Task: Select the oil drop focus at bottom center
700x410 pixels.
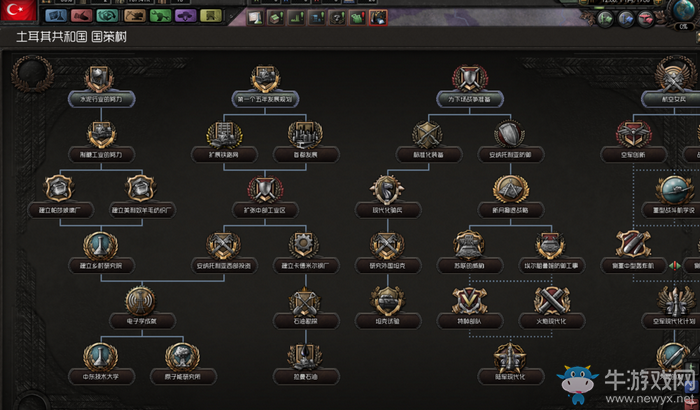Action: (306, 356)
